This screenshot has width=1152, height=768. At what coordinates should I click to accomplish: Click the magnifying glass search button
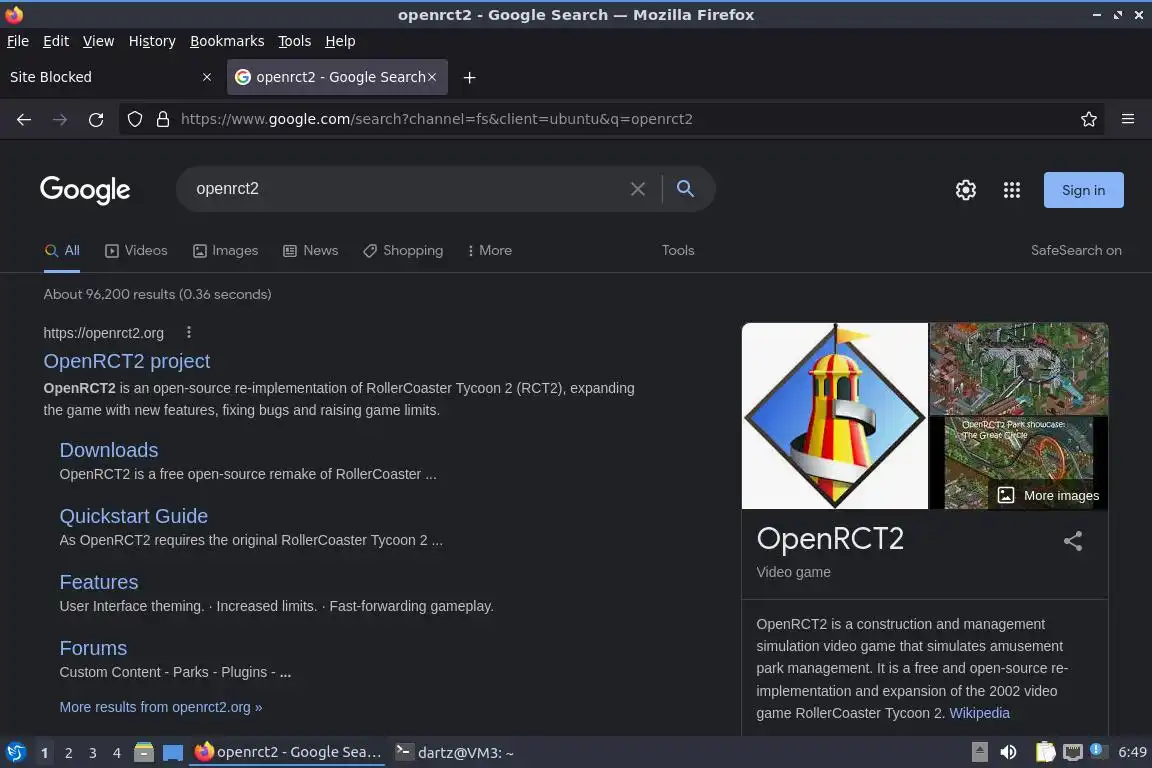pos(685,189)
